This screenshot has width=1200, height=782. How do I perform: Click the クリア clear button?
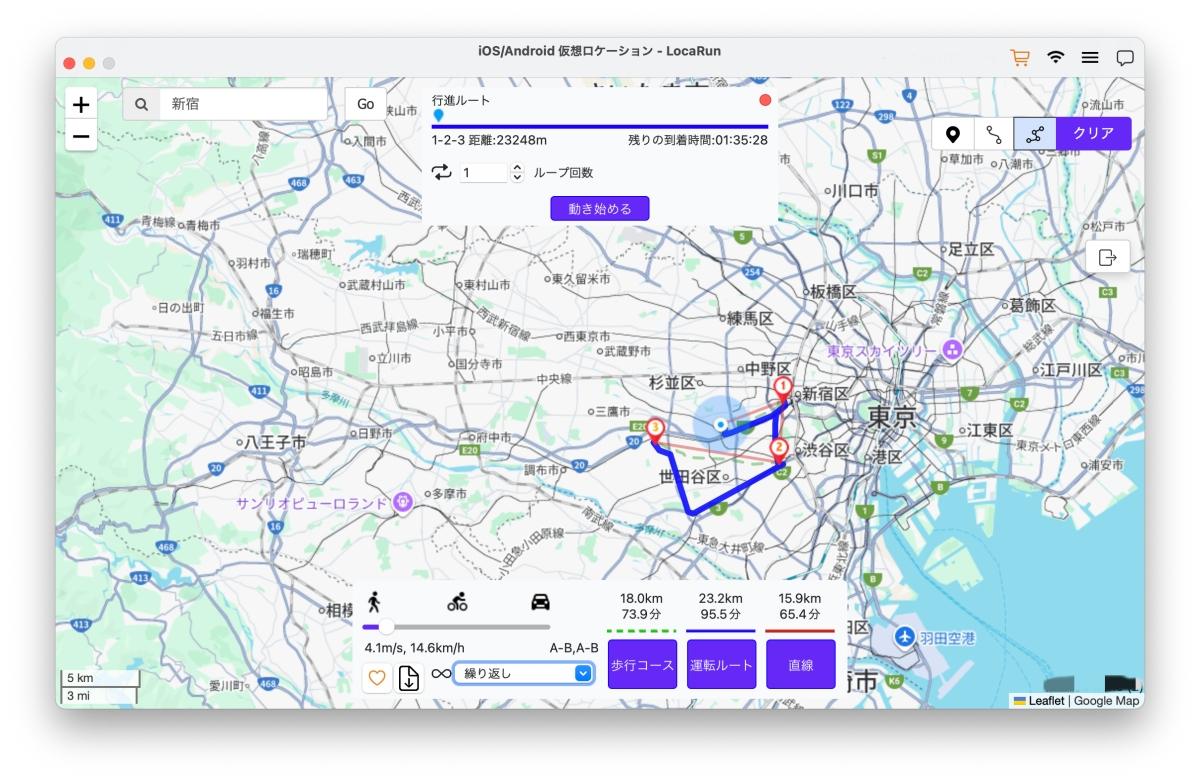1094,134
